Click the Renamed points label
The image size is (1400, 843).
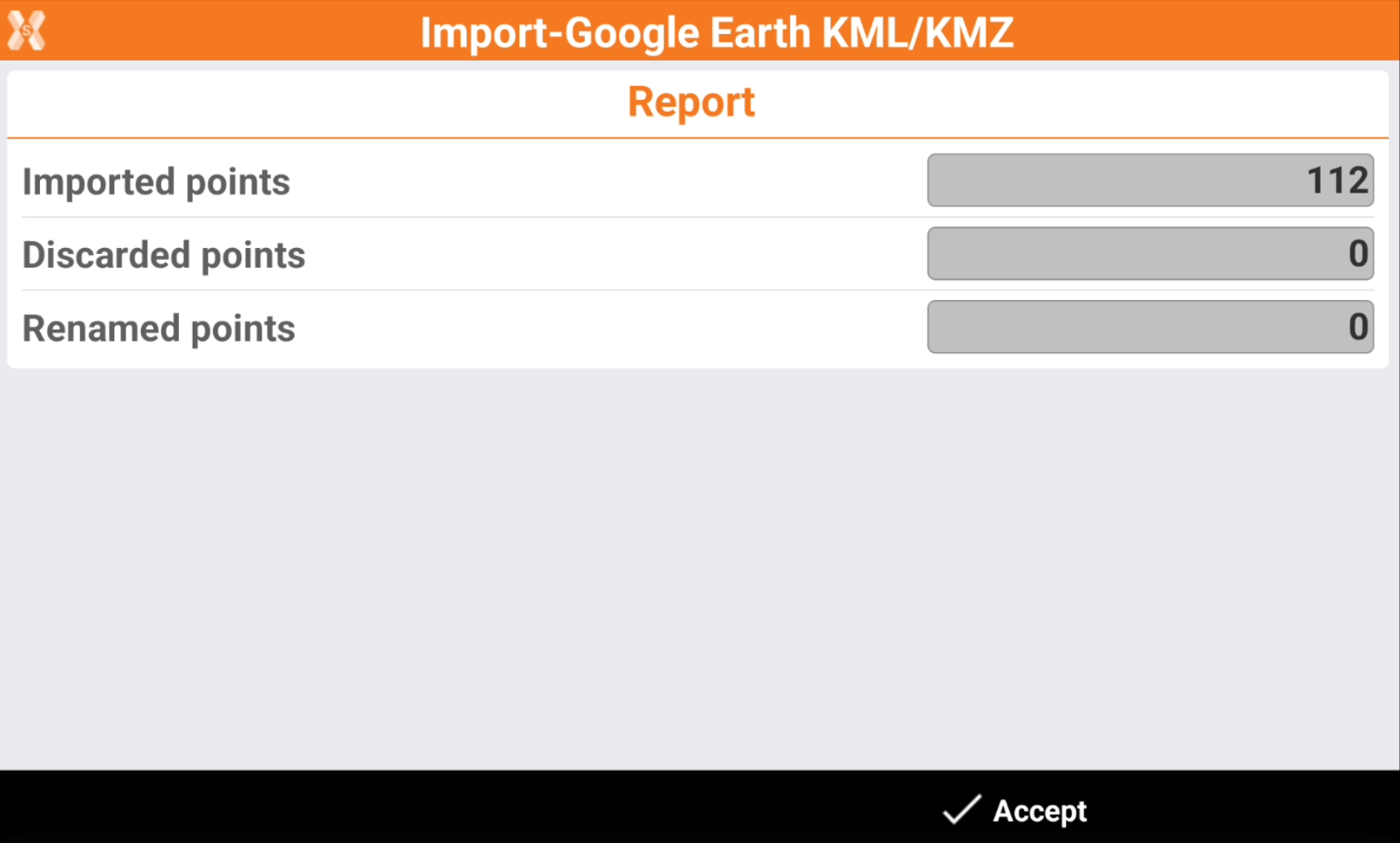click(159, 329)
